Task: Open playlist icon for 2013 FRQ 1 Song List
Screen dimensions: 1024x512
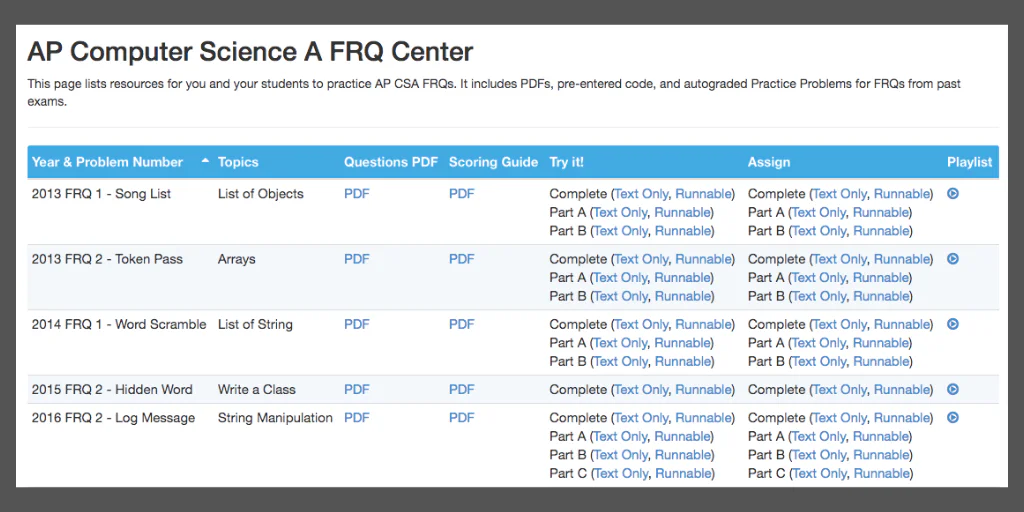Action: point(953,193)
